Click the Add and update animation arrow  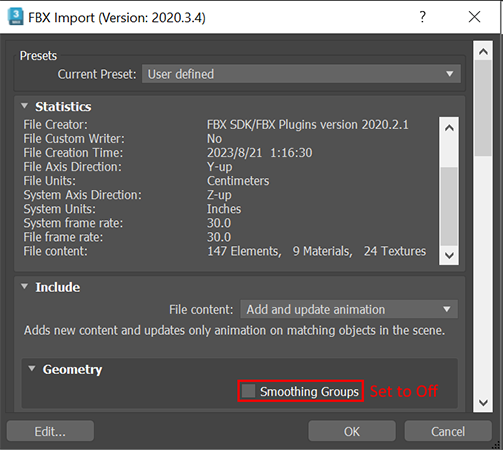[447, 310]
